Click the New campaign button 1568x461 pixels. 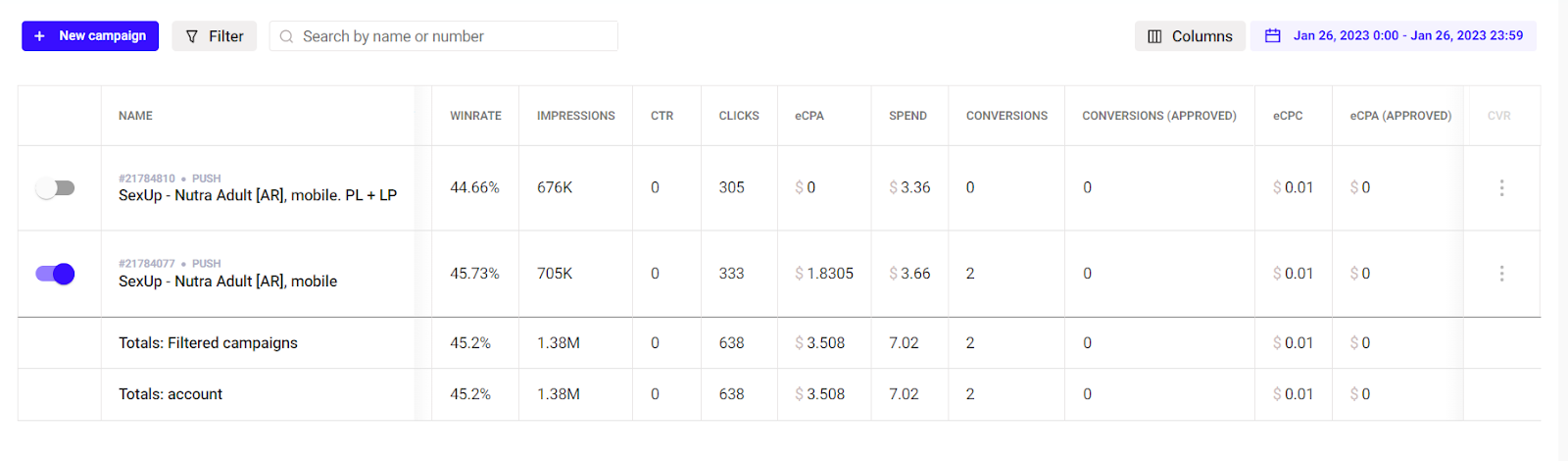coord(90,36)
